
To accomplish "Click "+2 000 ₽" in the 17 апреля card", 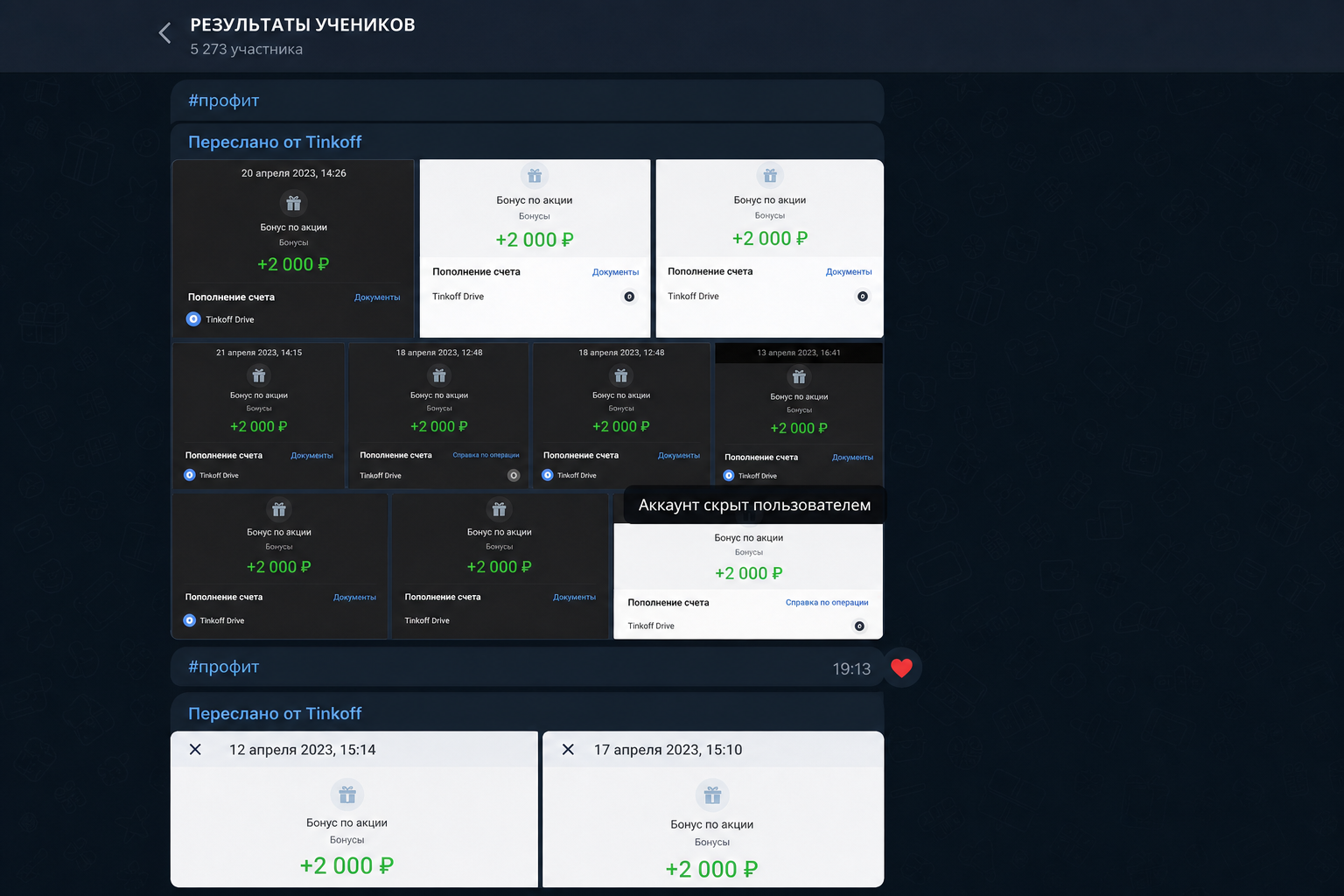I will 711,869.
